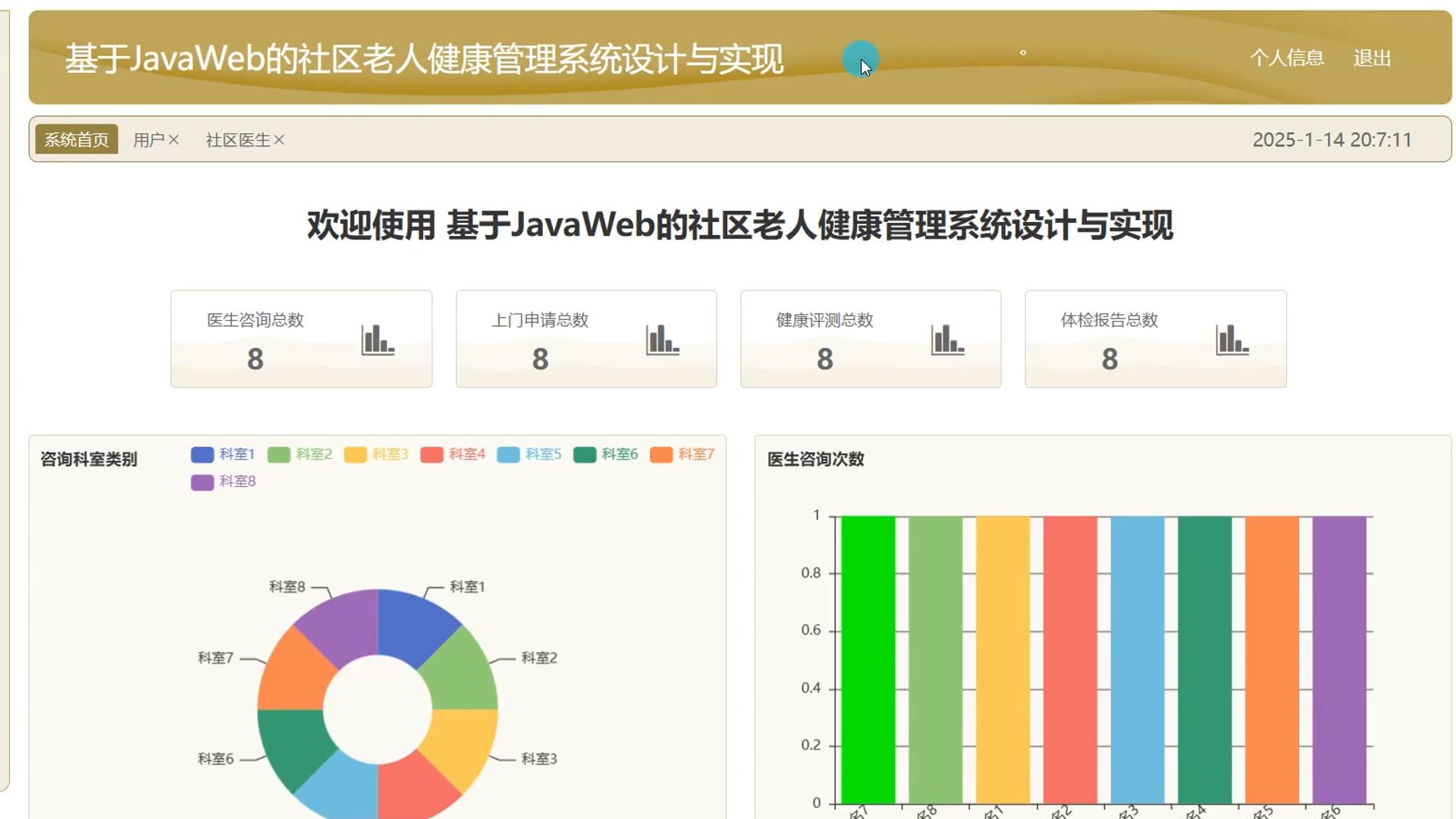Open the 系统首页 tab
This screenshot has width=1456, height=819.
77,140
